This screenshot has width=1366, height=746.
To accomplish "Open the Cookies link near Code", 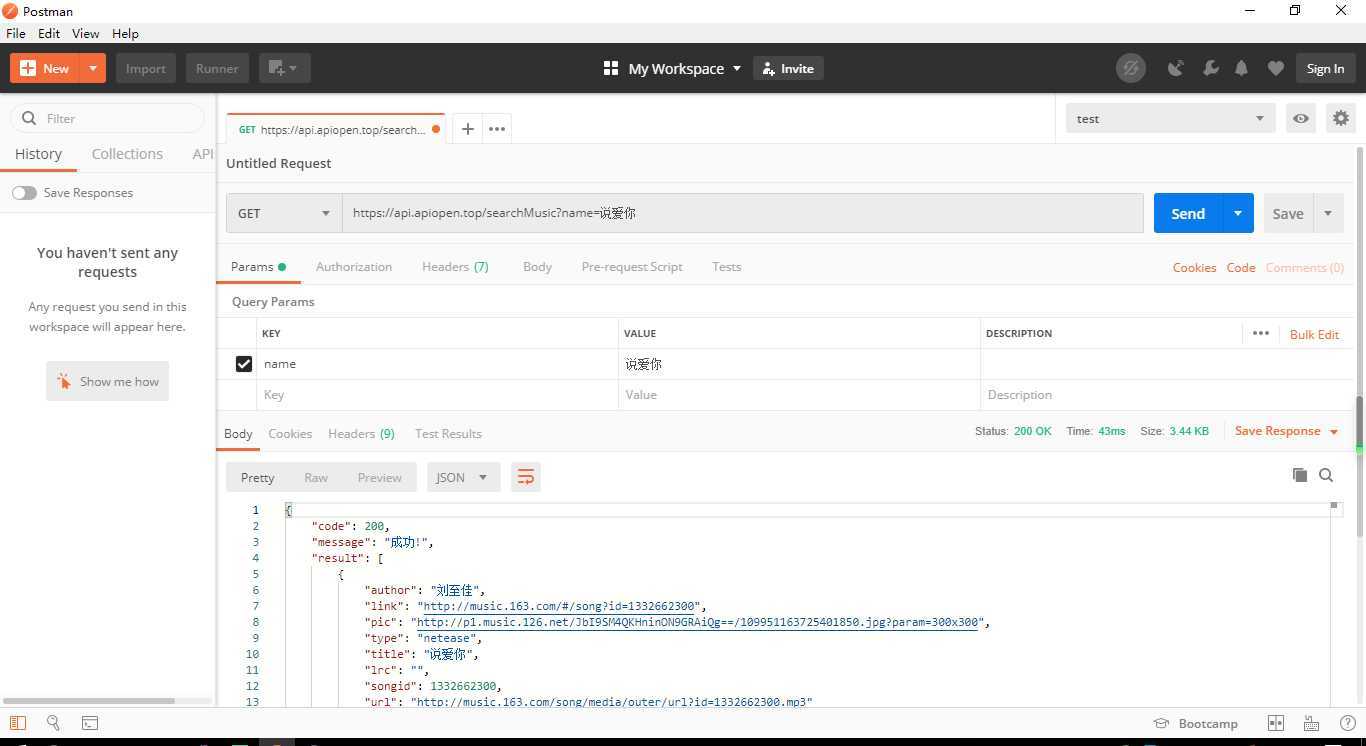I will [1194, 267].
